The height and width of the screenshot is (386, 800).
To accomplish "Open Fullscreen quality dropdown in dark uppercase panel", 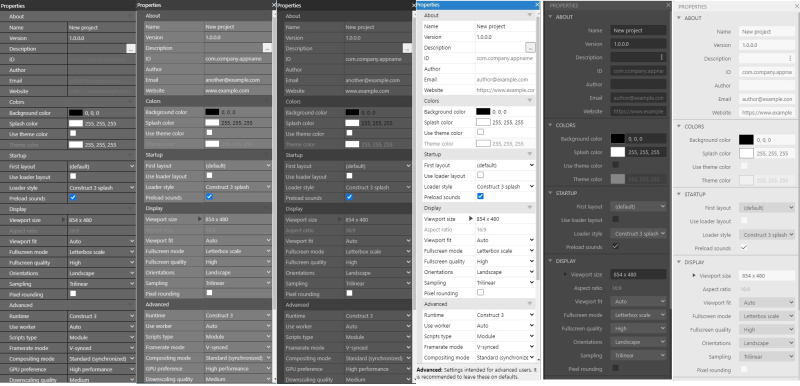I will [x=638, y=328].
